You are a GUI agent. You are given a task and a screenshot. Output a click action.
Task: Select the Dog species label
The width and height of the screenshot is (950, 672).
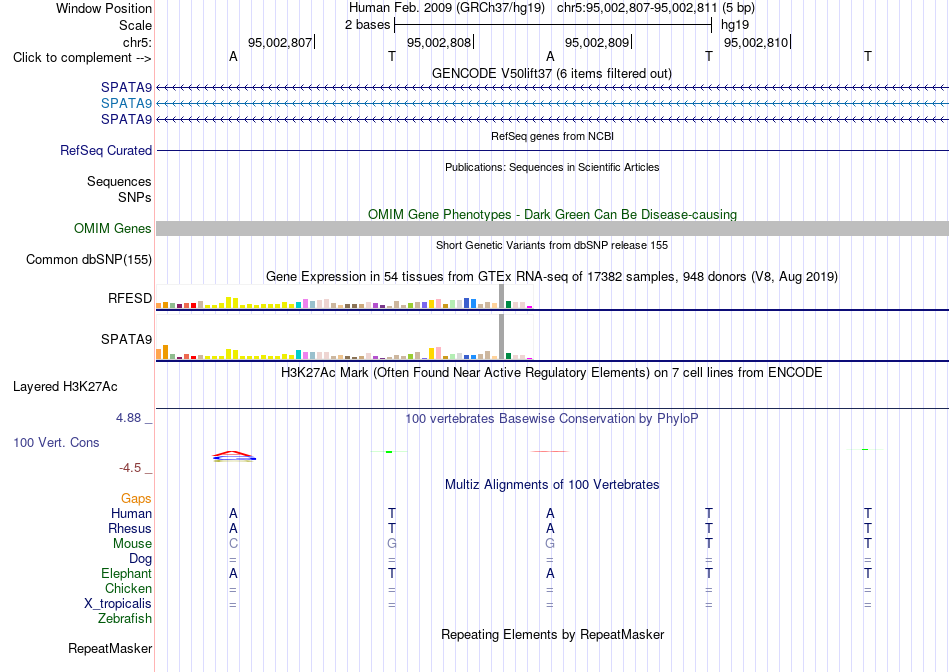[x=140, y=559]
